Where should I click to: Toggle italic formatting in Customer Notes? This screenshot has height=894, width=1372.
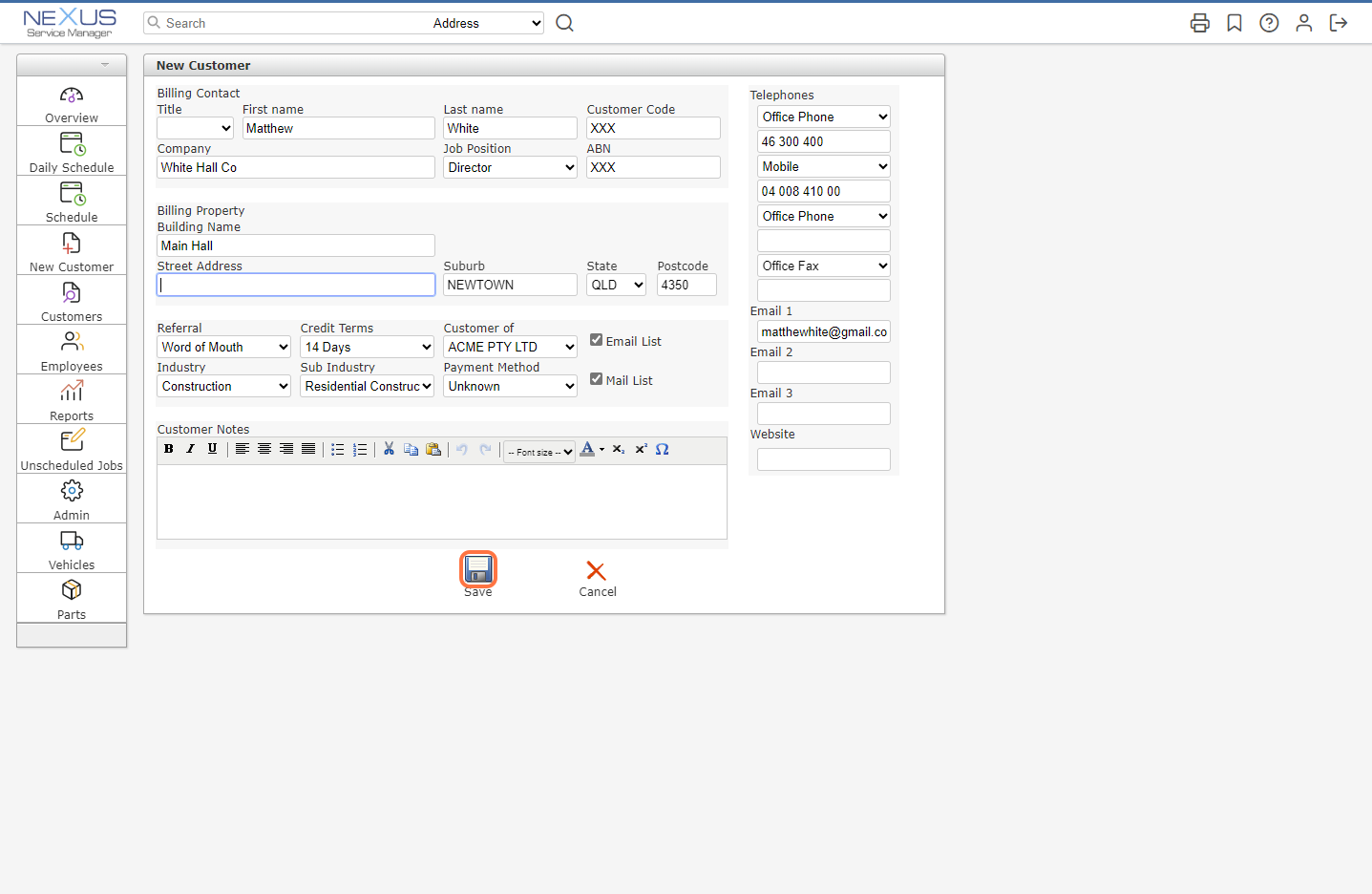point(190,449)
